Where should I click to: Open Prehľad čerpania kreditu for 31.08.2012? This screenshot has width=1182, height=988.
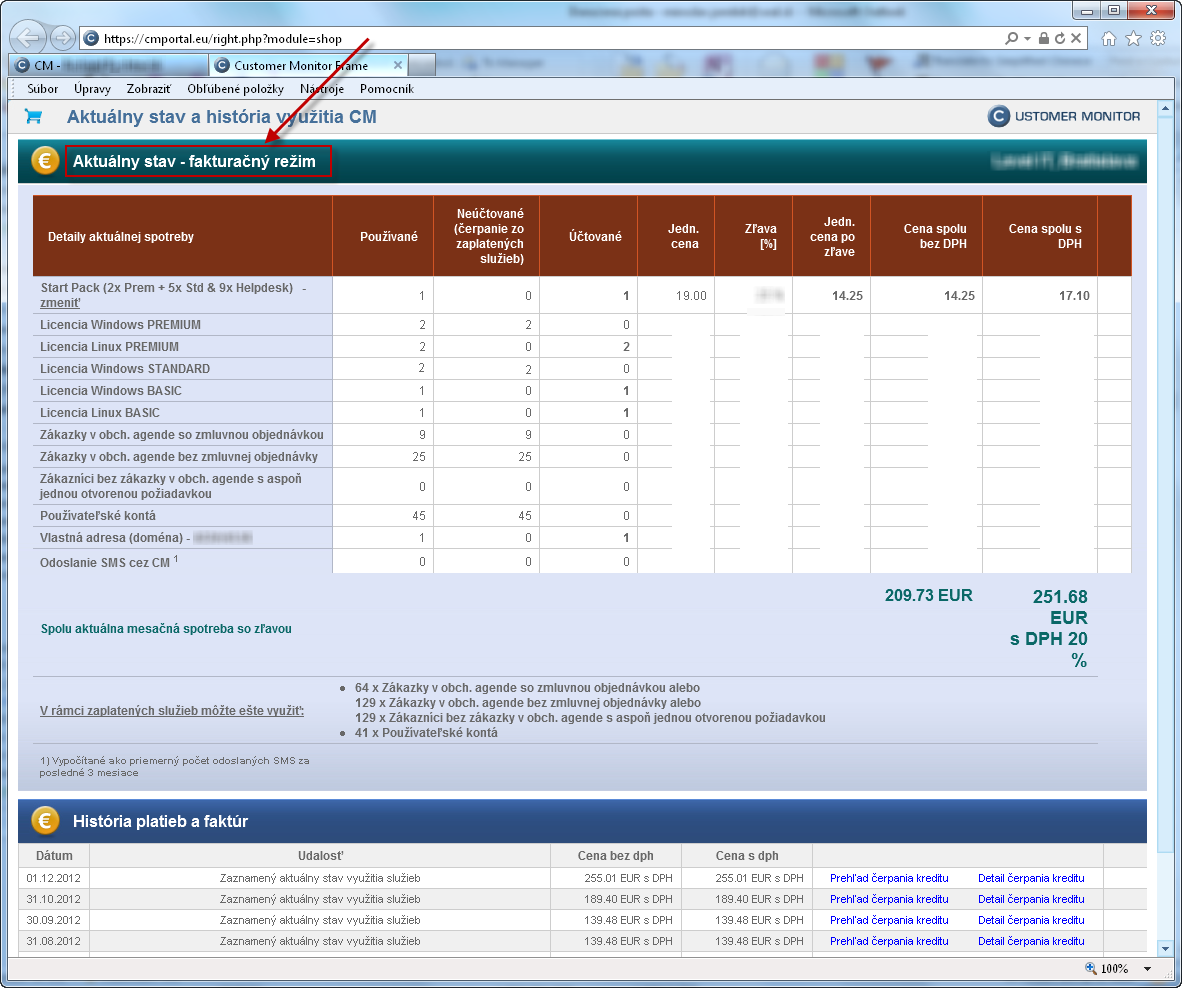click(x=889, y=941)
